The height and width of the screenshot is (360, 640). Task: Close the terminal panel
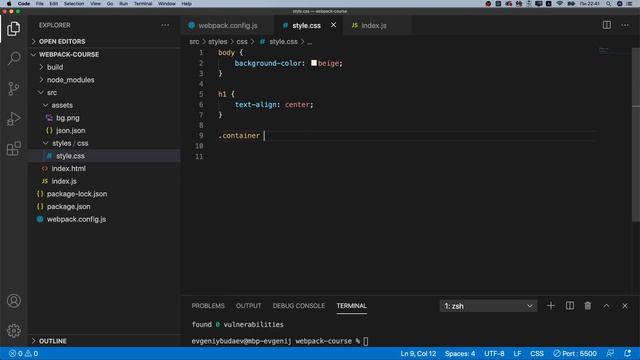[624, 306]
